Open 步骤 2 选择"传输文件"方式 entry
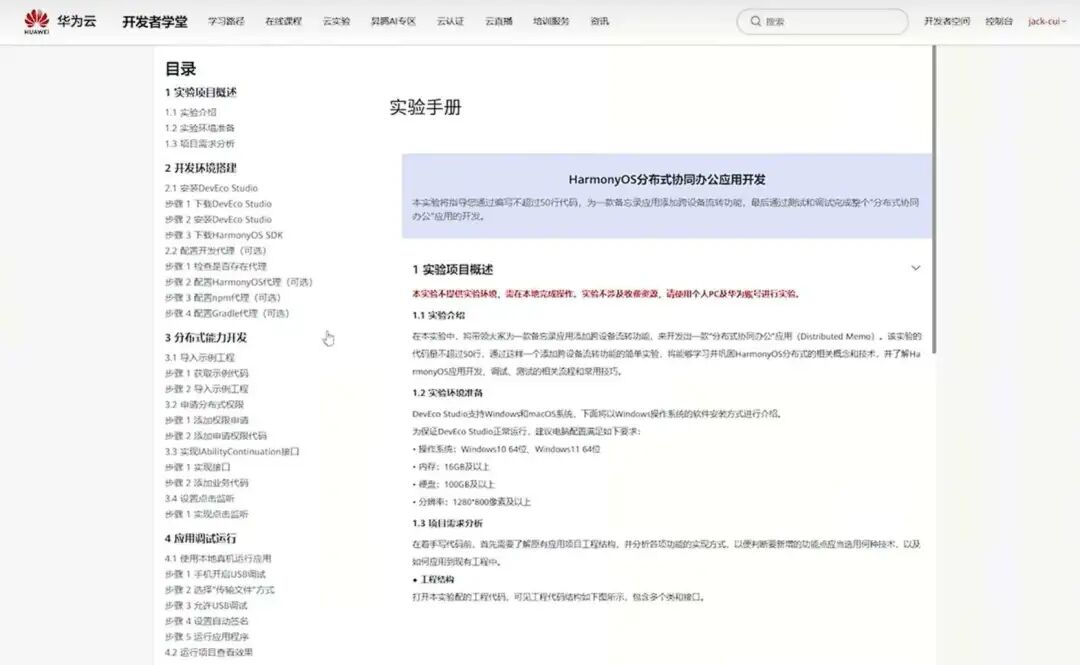 [x=220, y=590]
